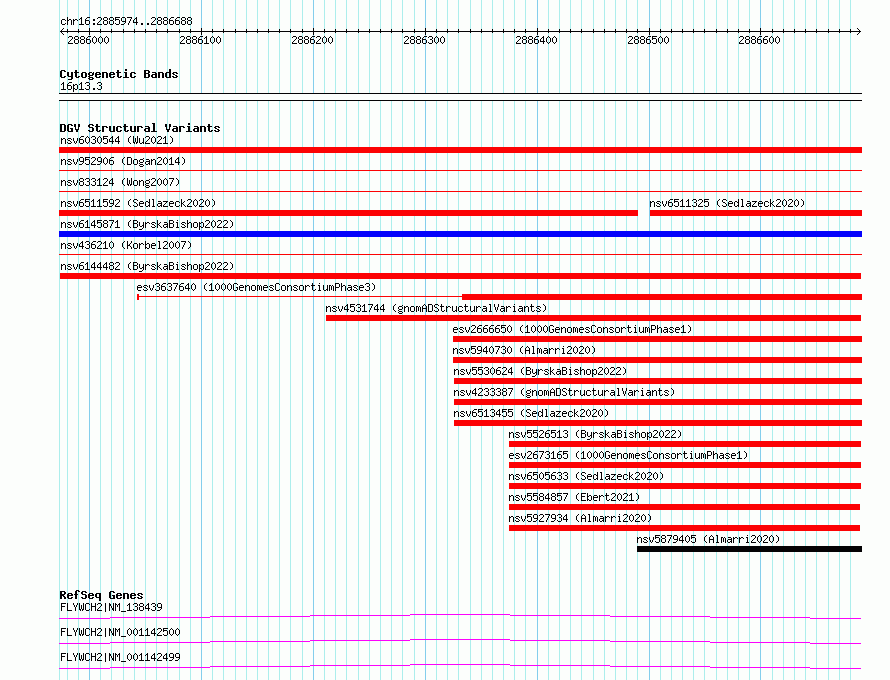The height and width of the screenshot is (680, 890).
Task: Select the nsv5940730 (Almarri2020) label
Action: pyautogui.click(x=524, y=350)
